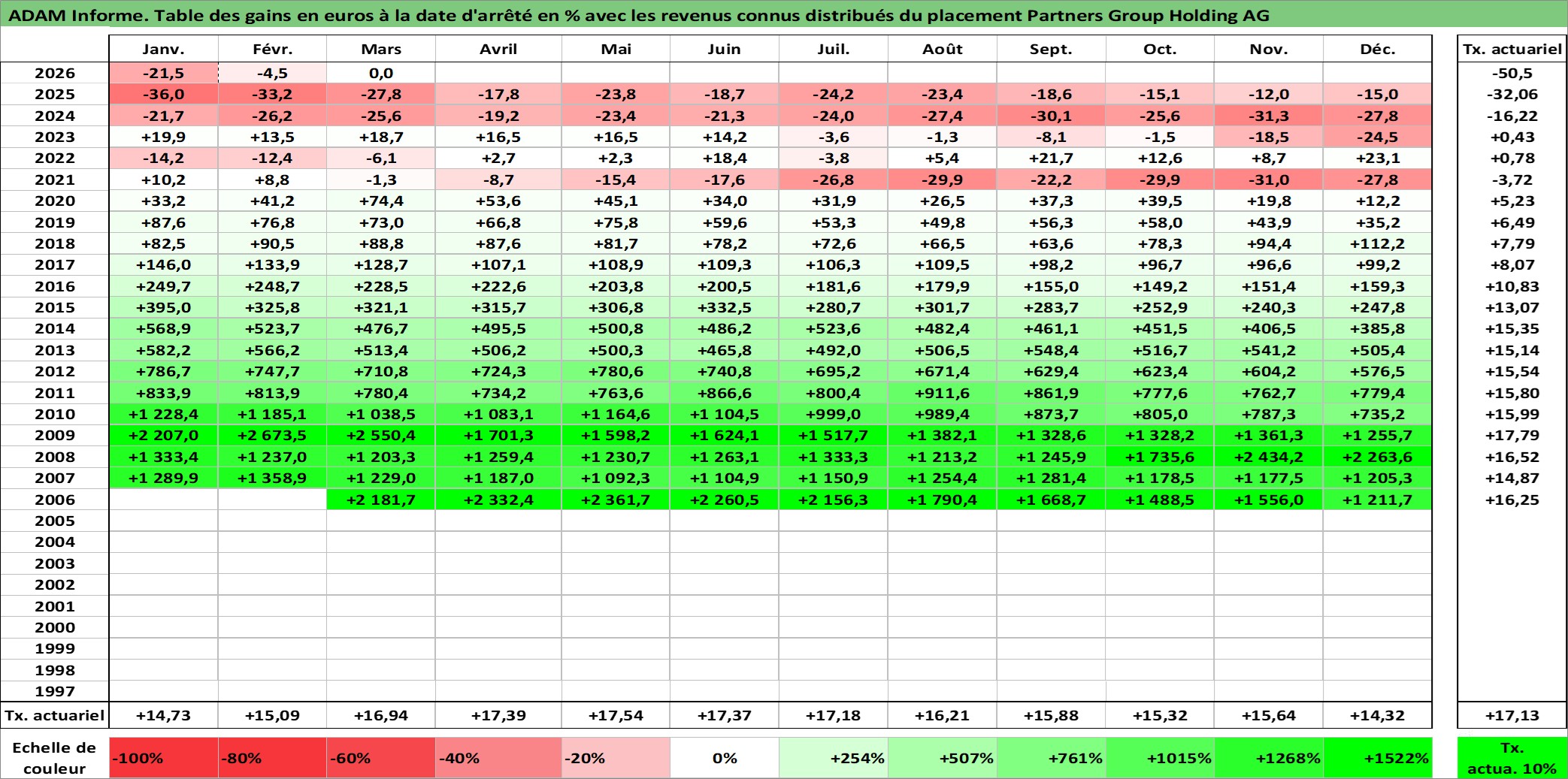Click the actuarial rate +17,79 for 2009
Image resolution: width=1568 pixels, height=779 pixels.
point(1512,435)
